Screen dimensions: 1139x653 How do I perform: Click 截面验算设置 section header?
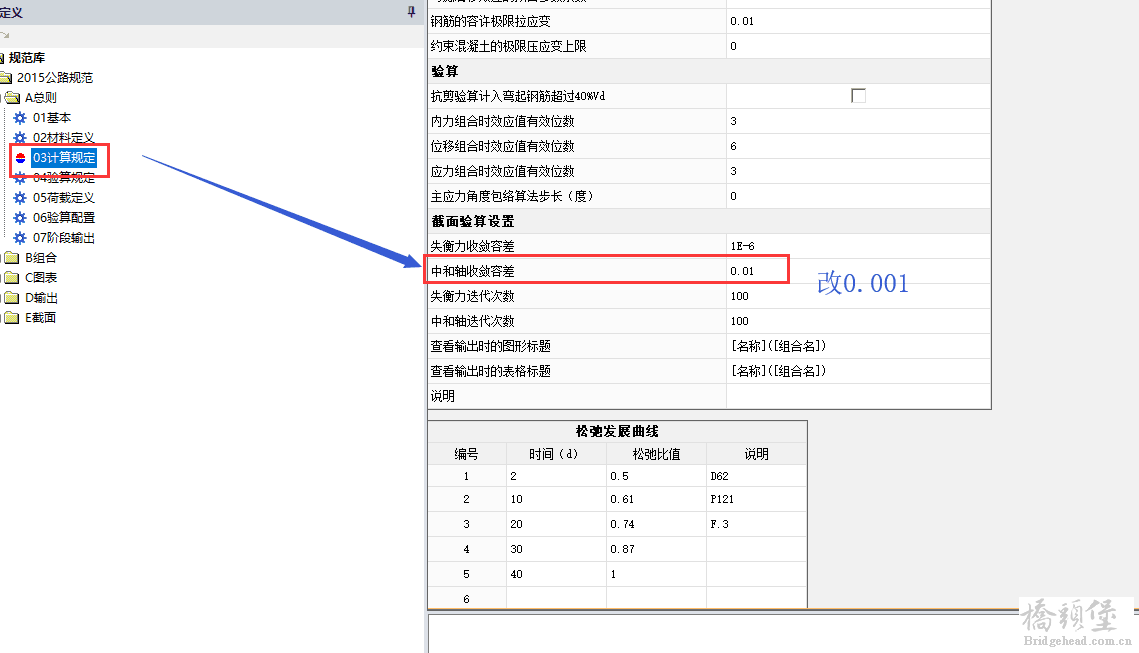[x=709, y=221]
